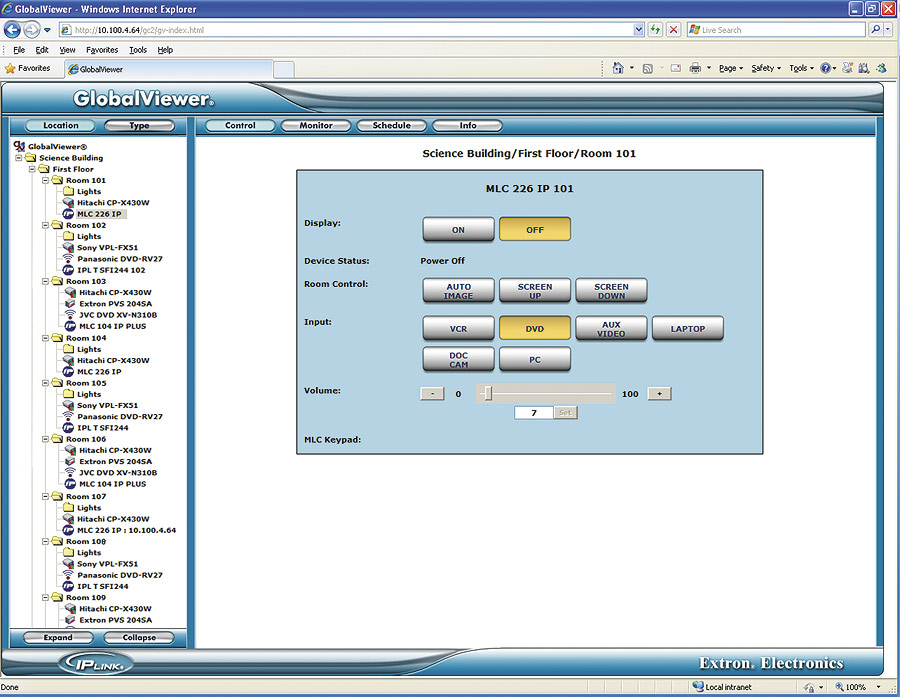Viewport: 900px width, 697px height.
Task: Open the Page toolbar dropdown menu
Action: point(731,68)
